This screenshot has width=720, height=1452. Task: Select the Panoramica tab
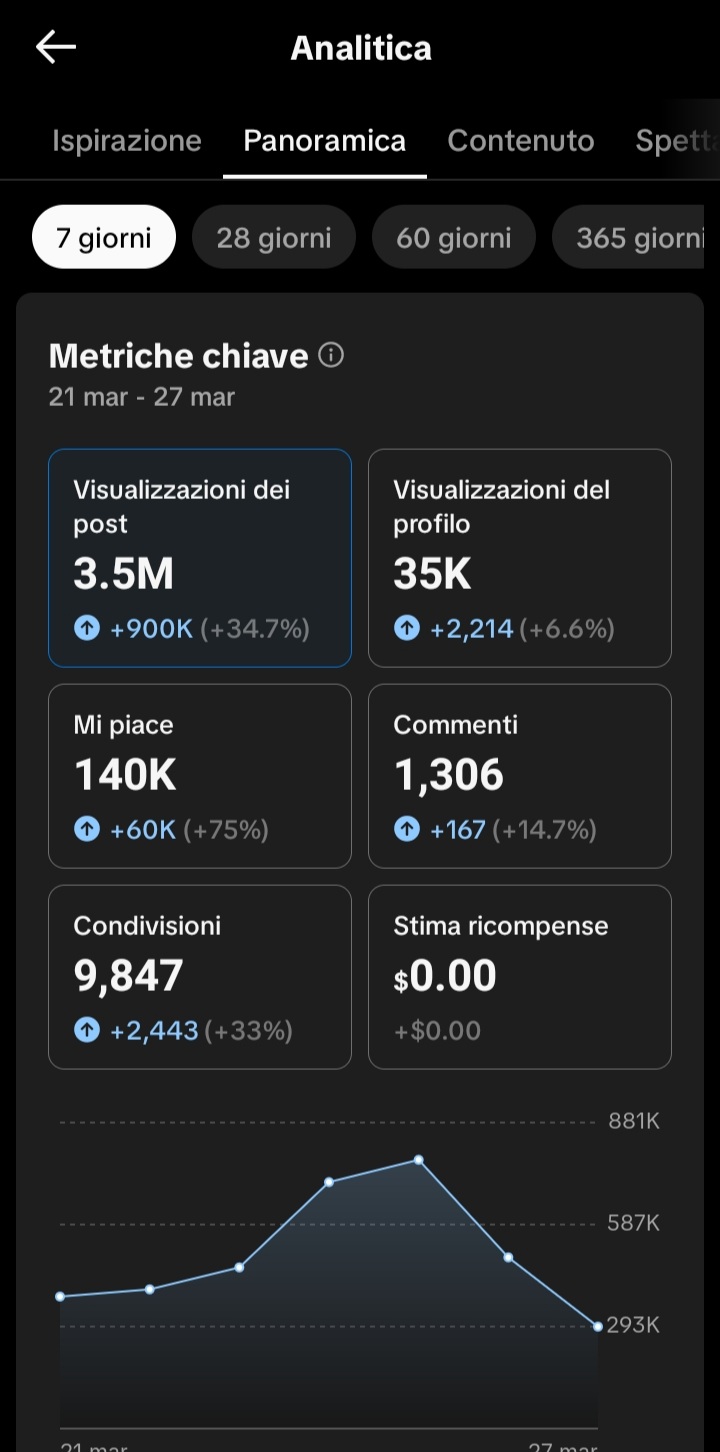pyautogui.click(x=325, y=141)
